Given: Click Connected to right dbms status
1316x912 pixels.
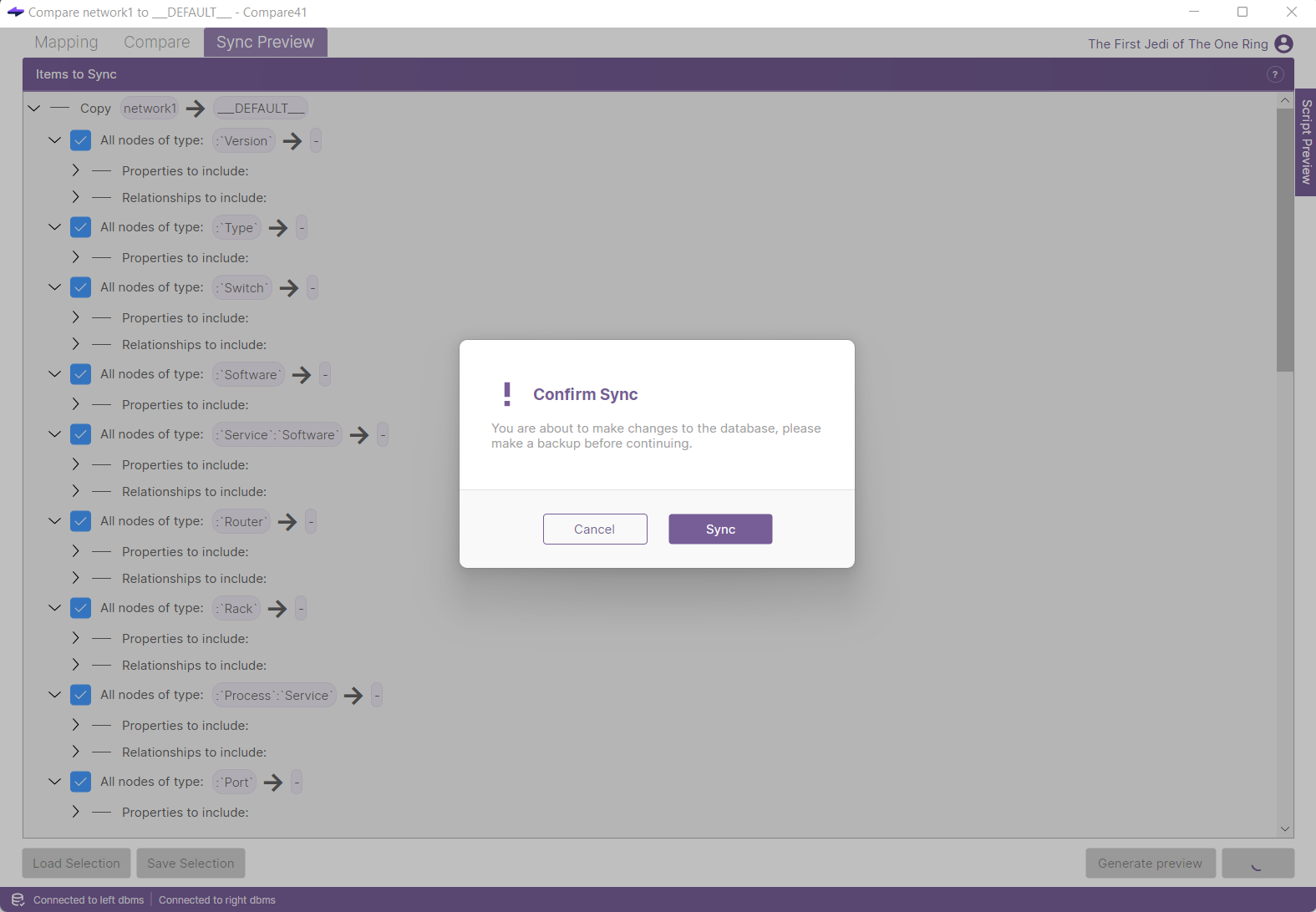Looking at the screenshot, I should point(217,899).
